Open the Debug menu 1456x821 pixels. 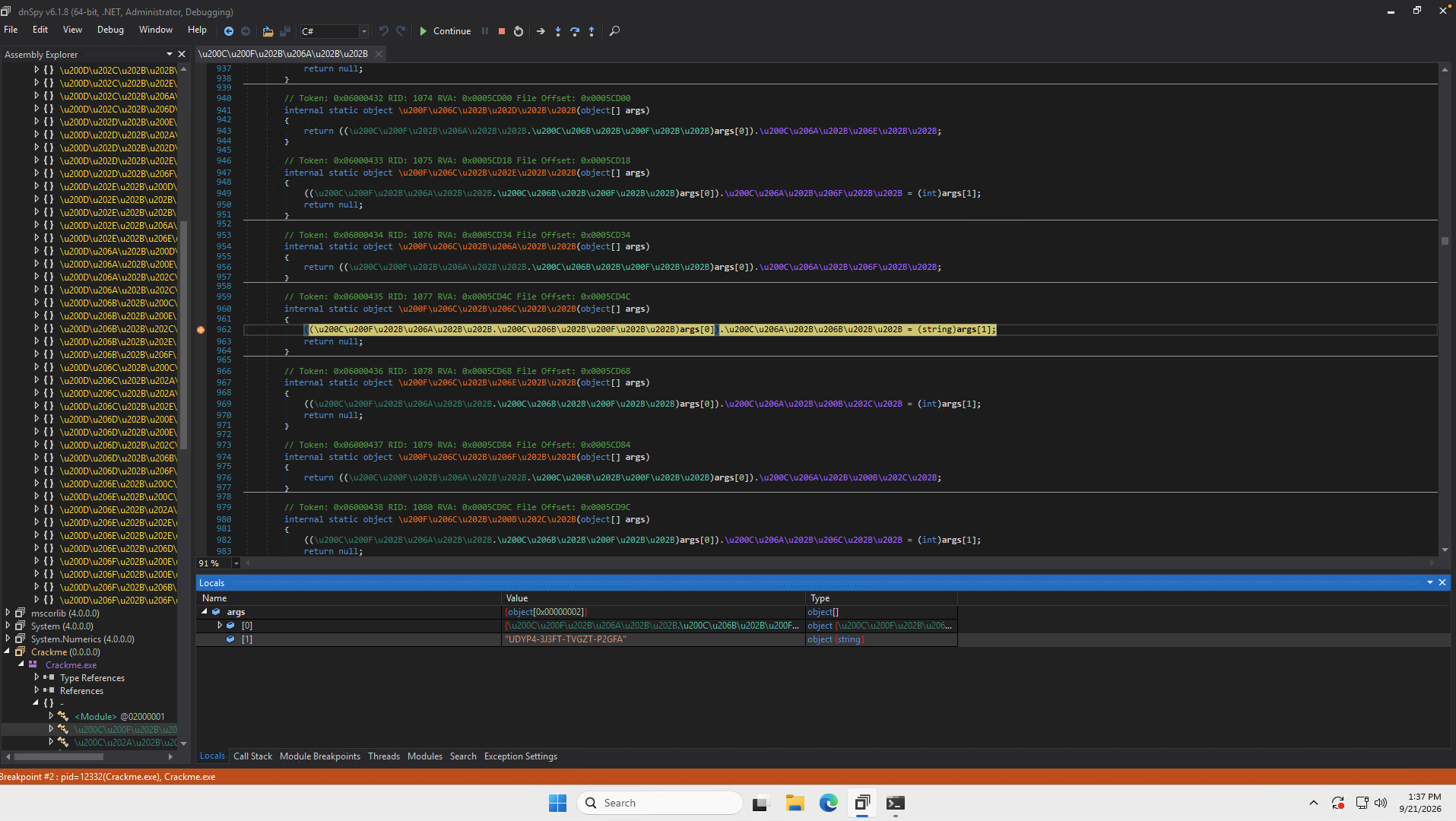[110, 30]
